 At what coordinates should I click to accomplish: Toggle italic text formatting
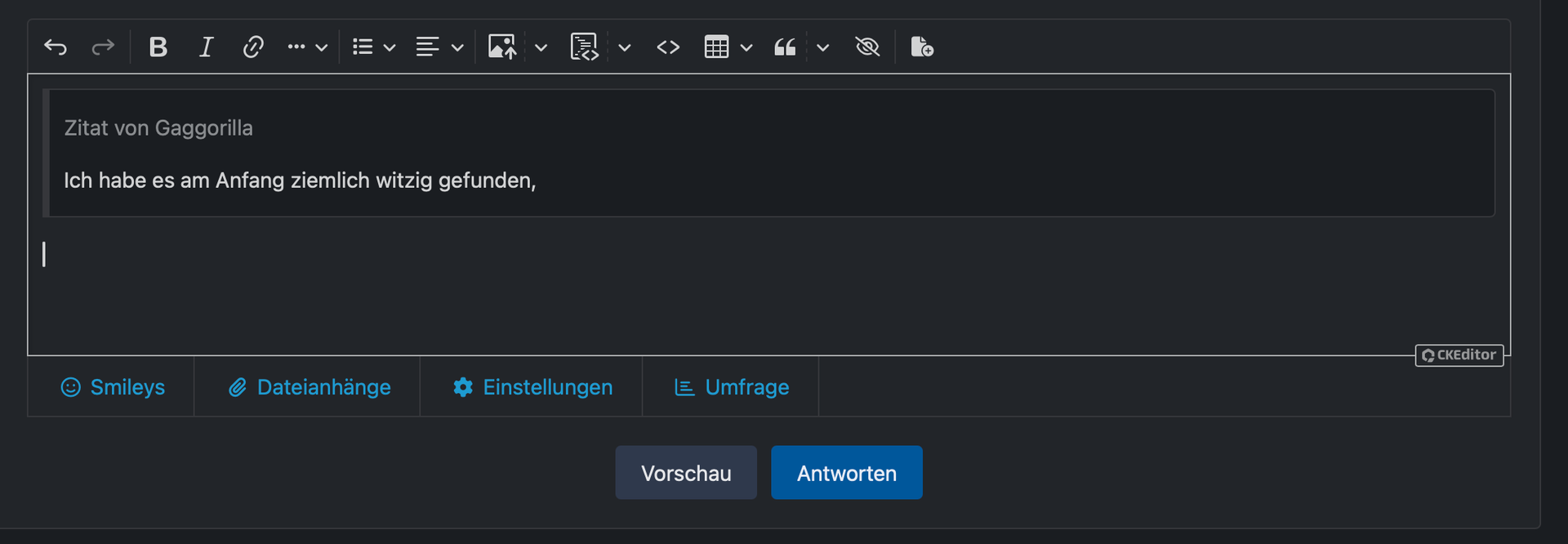206,47
